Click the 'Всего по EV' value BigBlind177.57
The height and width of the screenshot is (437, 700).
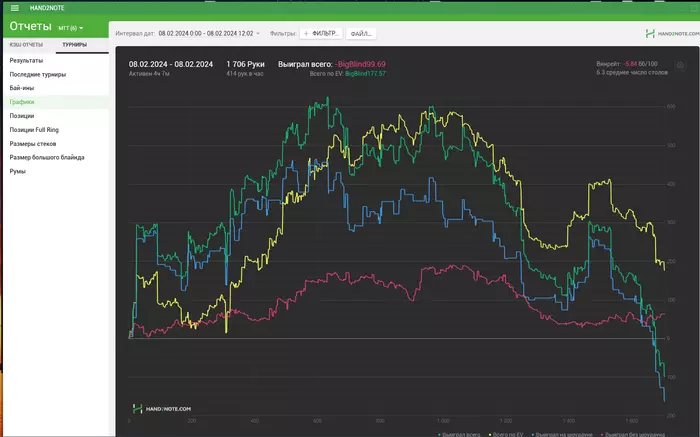(365, 74)
